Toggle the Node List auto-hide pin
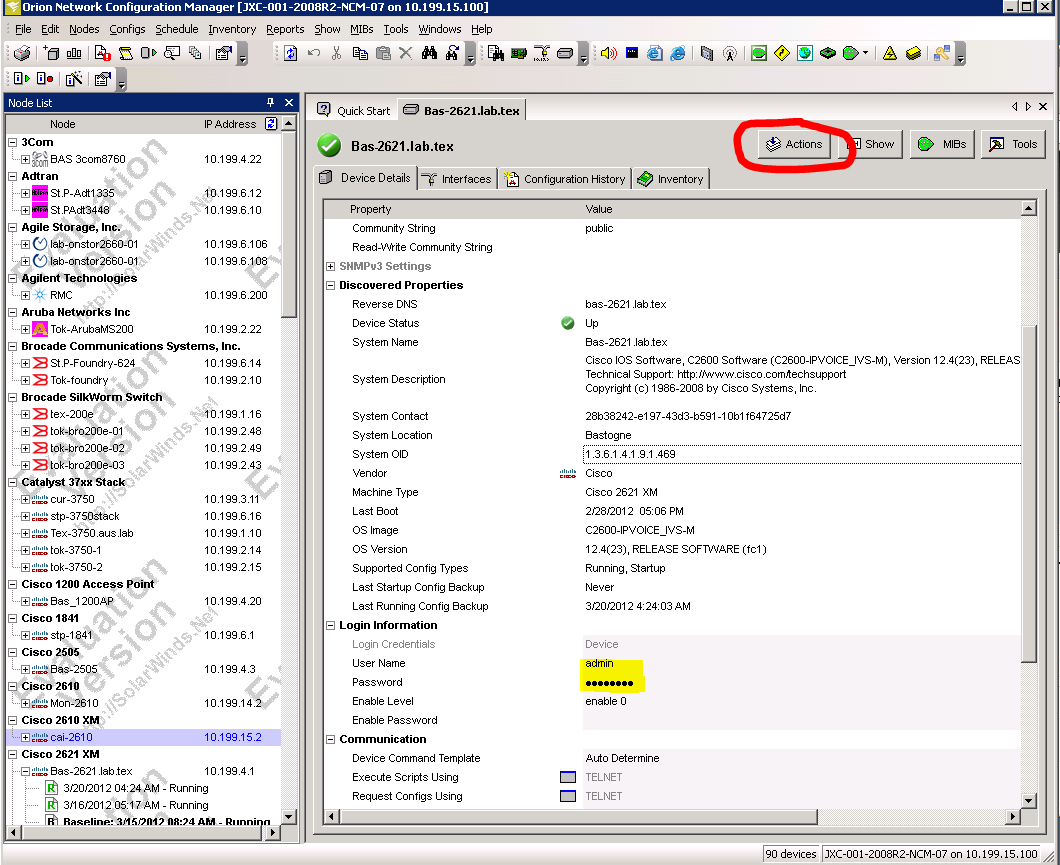 point(270,103)
